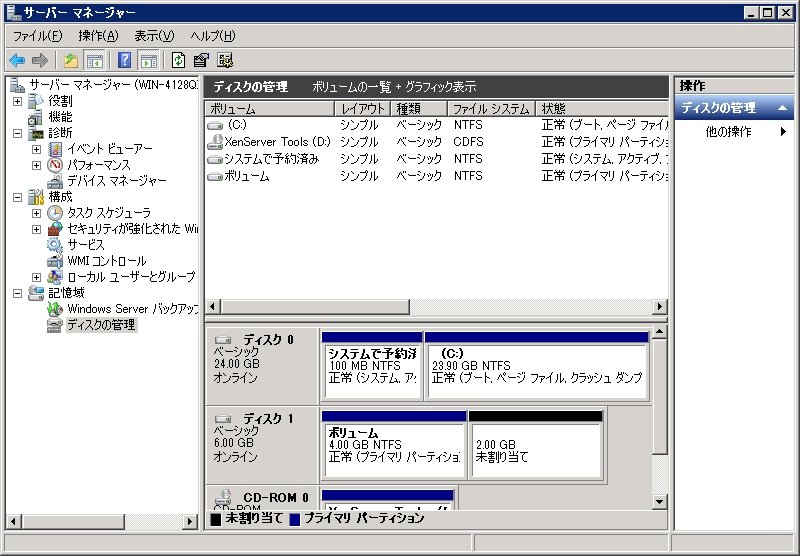Click tree pane scrollbar right arrow
Screen dimensions: 800x556
tap(190, 521)
